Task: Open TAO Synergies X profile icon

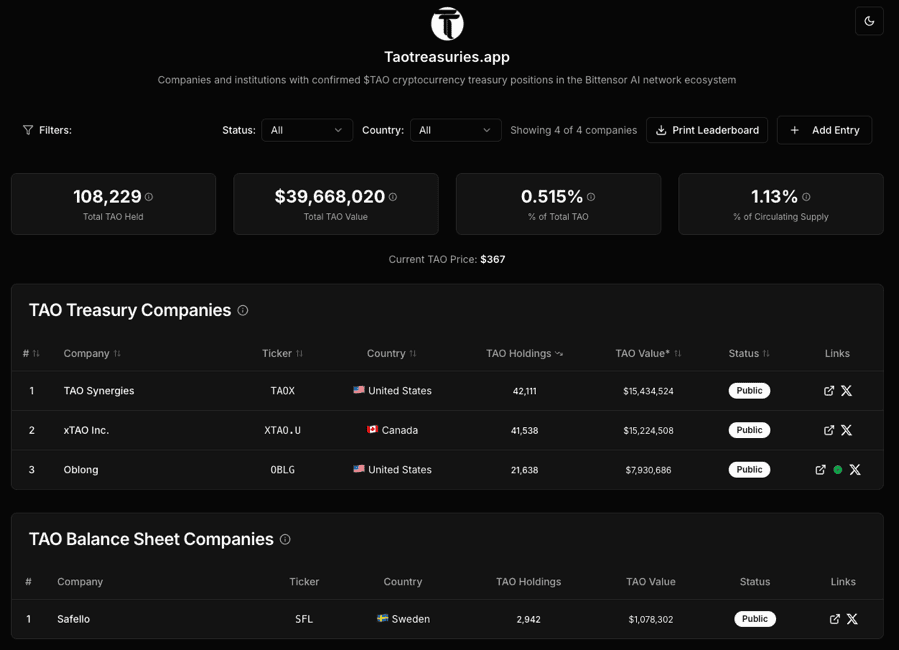Action: pos(846,391)
